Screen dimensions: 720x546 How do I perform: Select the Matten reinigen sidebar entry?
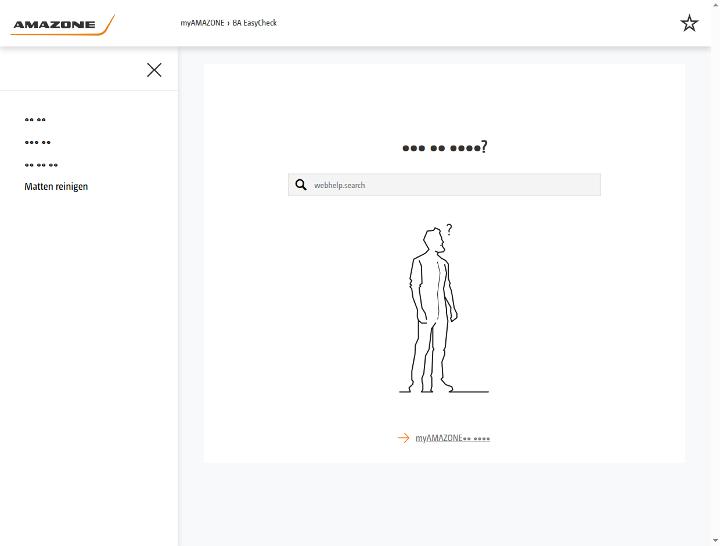pyautogui.click(x=56, y=186)
